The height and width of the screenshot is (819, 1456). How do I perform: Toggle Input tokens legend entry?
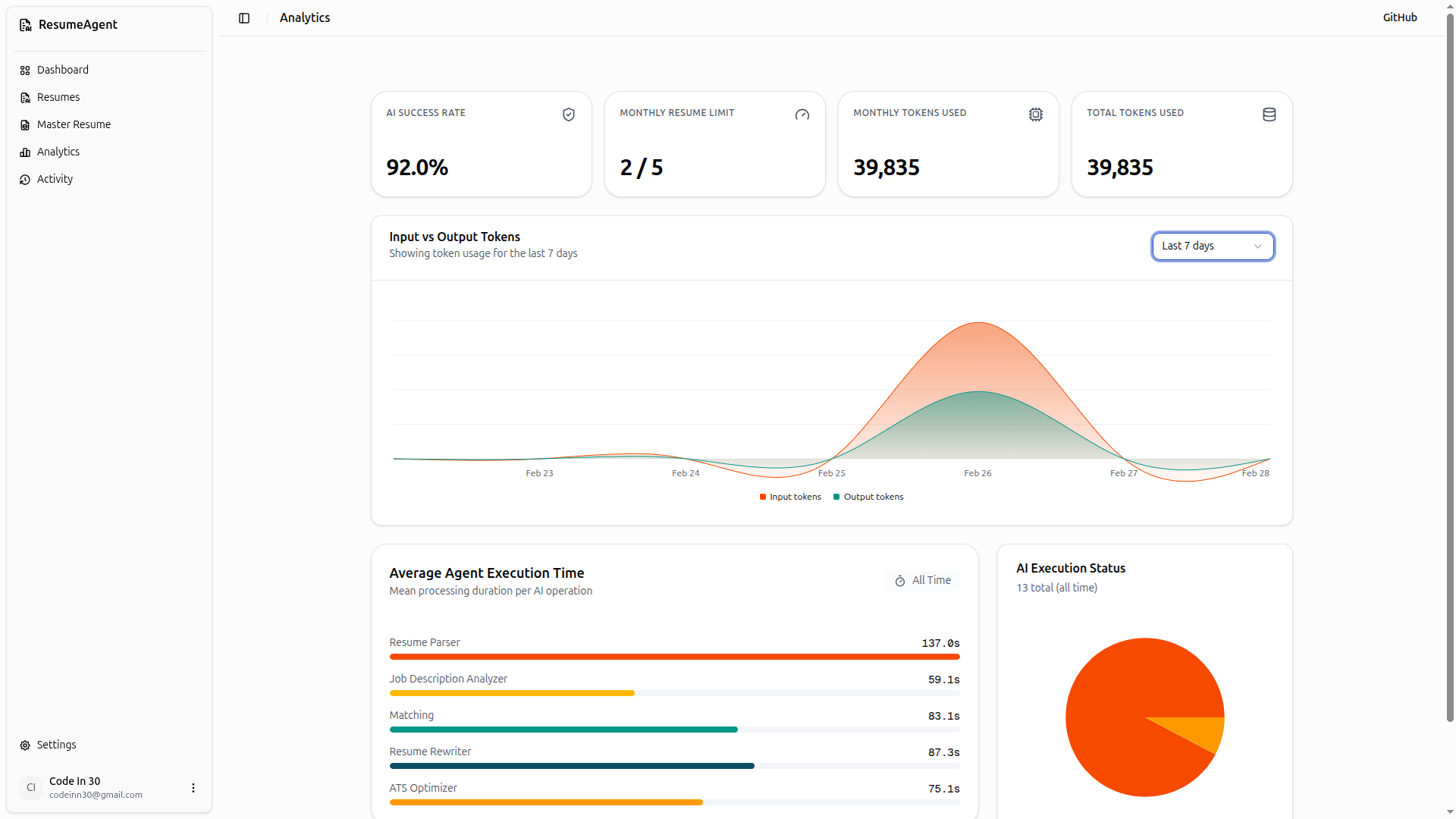pos(790,497)
